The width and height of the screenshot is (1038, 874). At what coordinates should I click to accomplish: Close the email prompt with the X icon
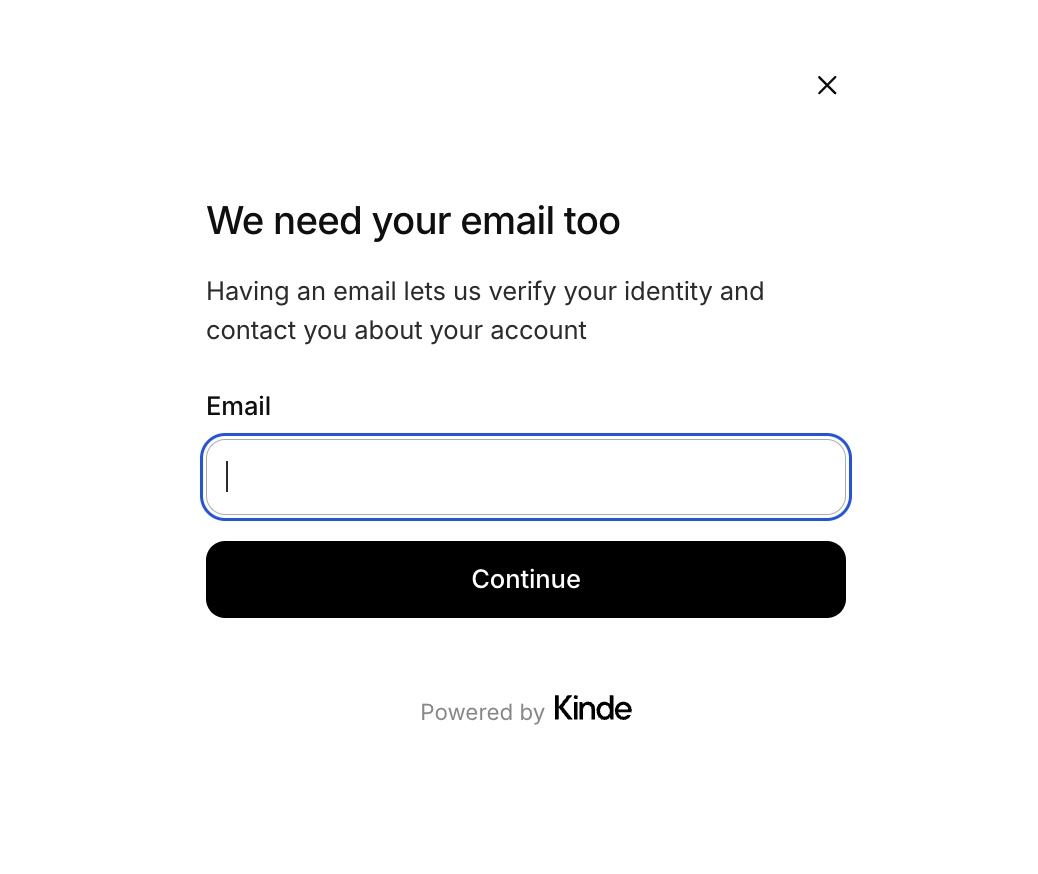[827, 85]
